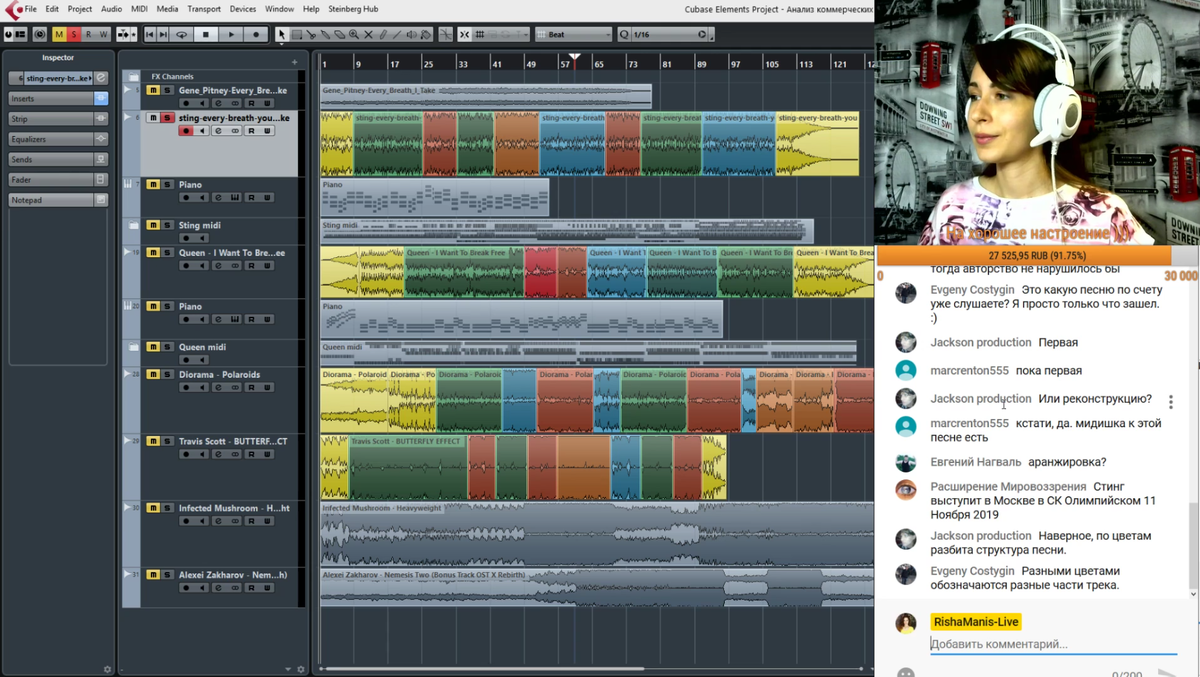This screenshot has width=1200, height=677.
Task: Select the Glue tool
Action: 325,34
